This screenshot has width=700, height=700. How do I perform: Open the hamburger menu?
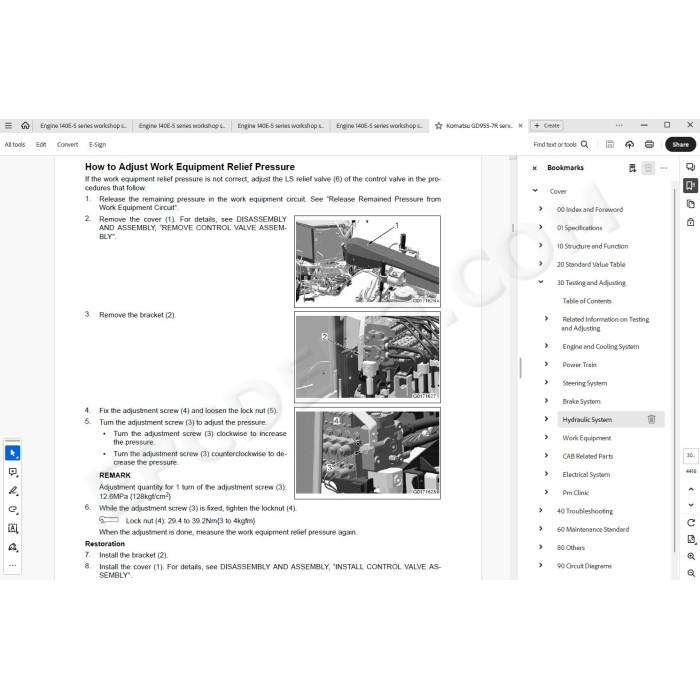(8, 125)
